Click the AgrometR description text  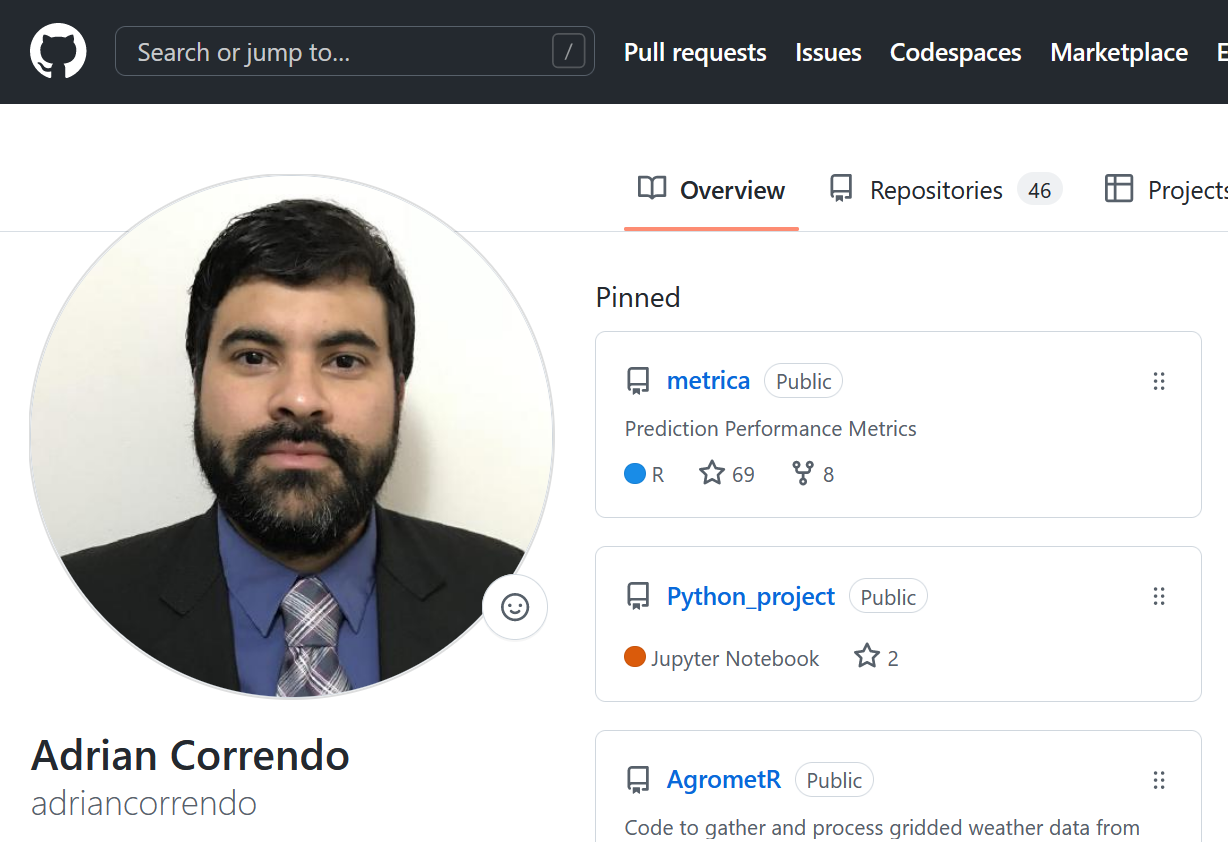coord(882,828)
